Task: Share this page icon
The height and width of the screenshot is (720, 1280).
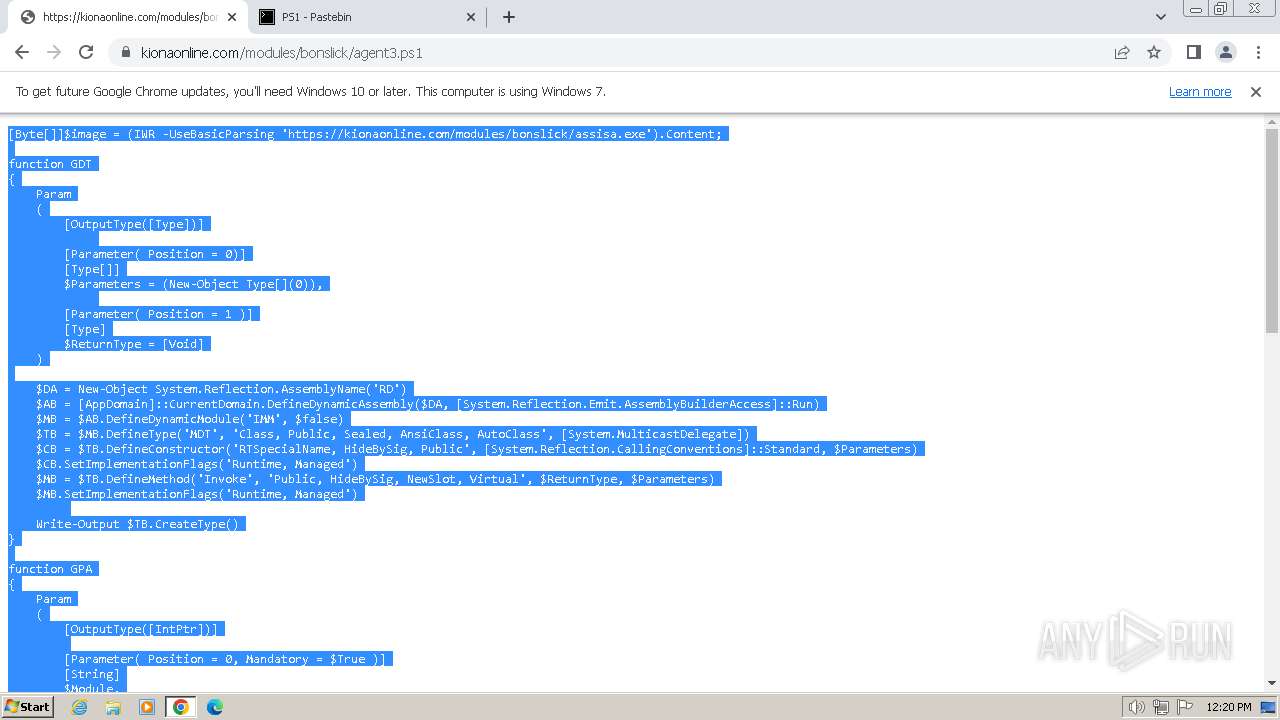Action: click(x=1122, y=52)
